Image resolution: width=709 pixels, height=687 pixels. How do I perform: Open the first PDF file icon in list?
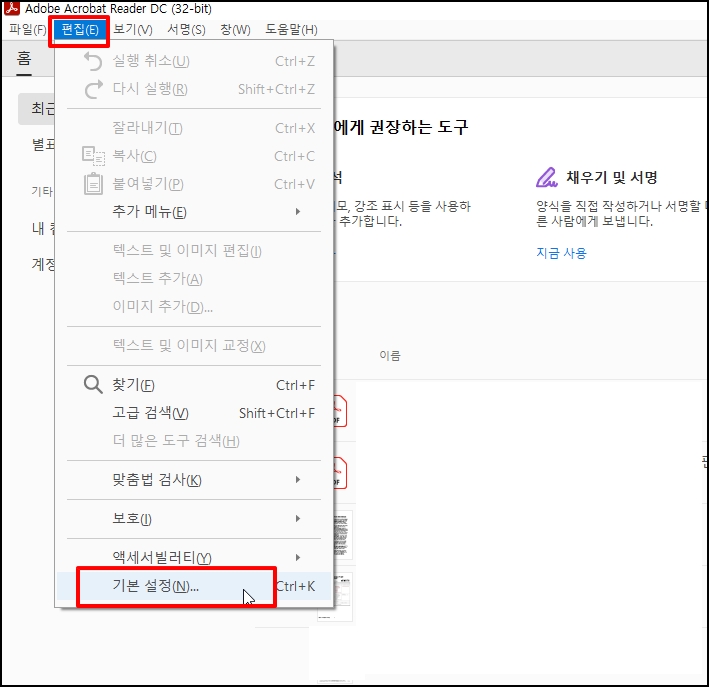(x=340, y=411)
